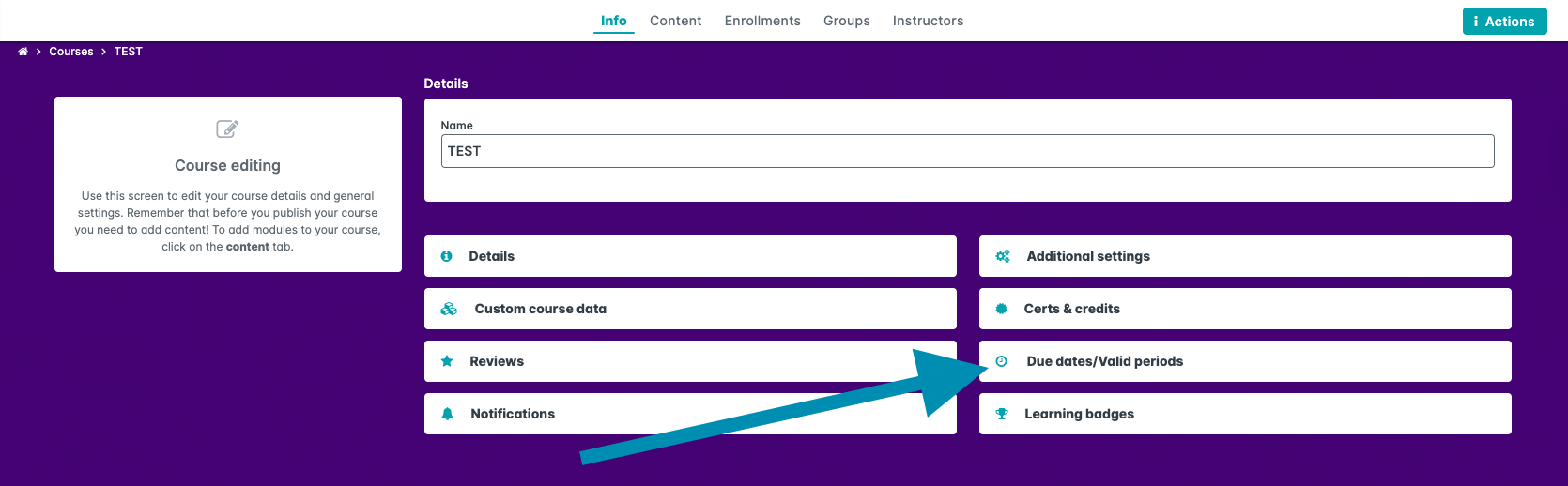Click the star icon next to Reviews
The width and height of the screenshot is (1568, 486).
[x=448, y=361]
